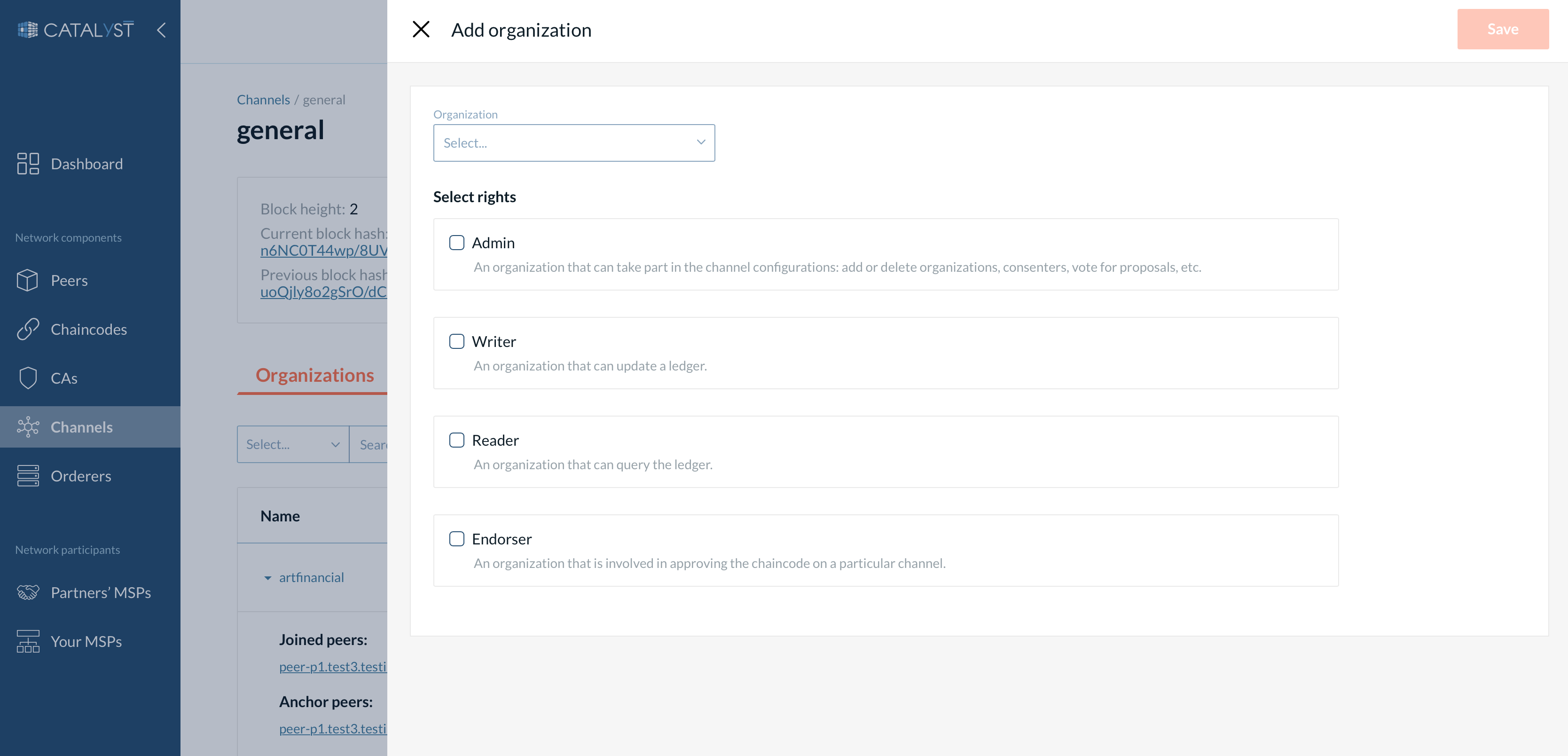Open the Organization select dropdown

(573, 143)
